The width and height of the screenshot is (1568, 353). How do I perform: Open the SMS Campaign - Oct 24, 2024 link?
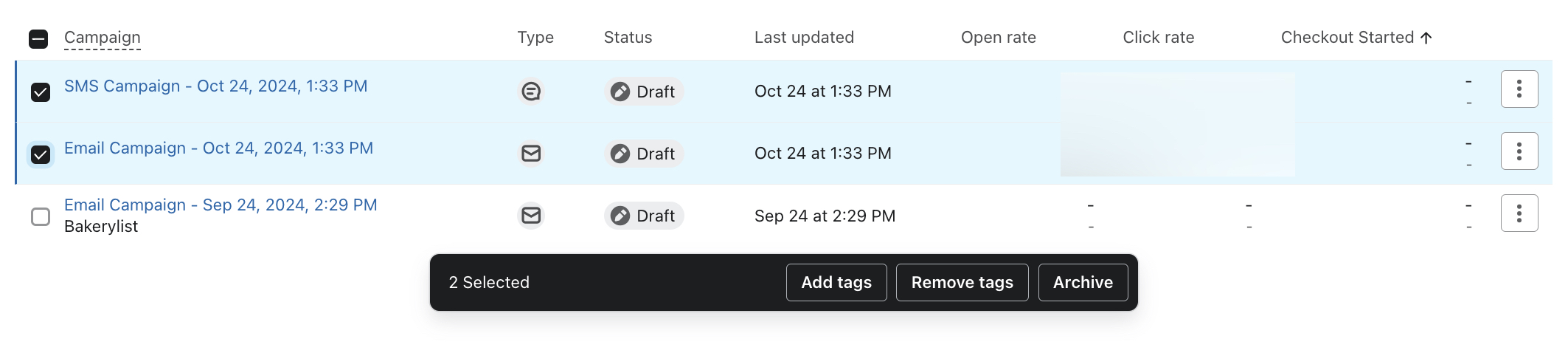215,86
